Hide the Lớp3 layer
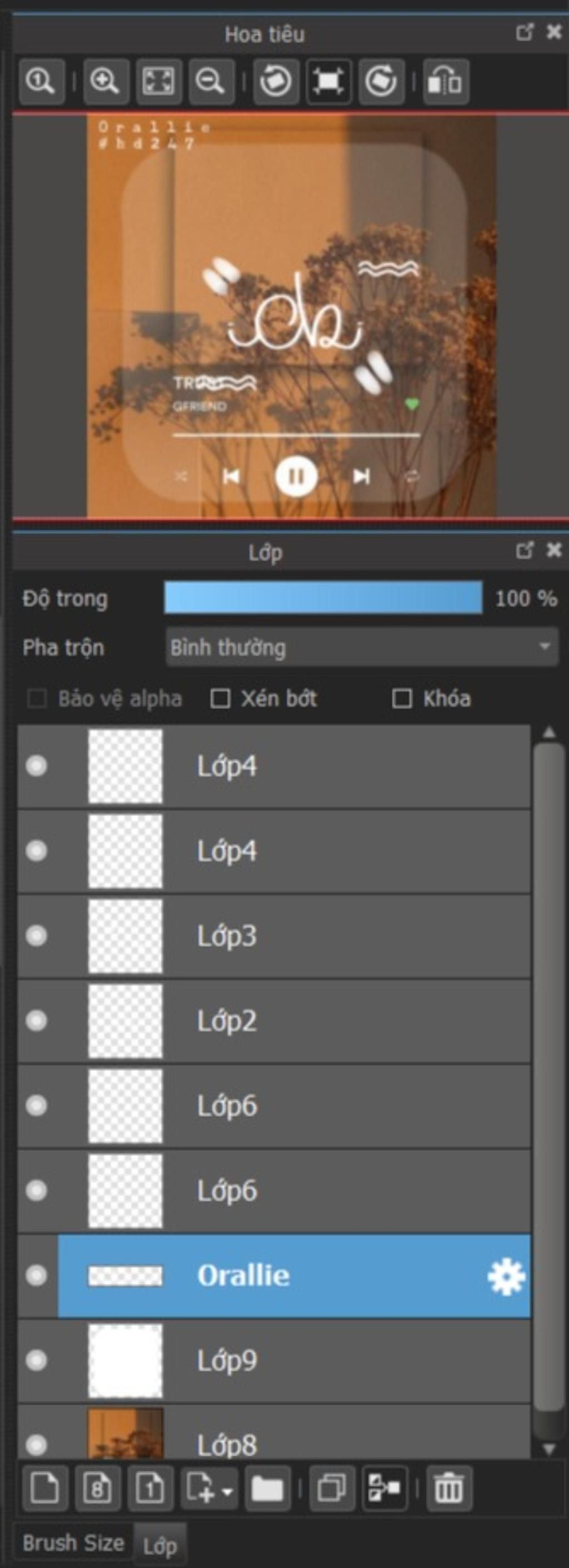Image resolution: width=569 pixels, height=1568 pixels. [x=37, y=935]
